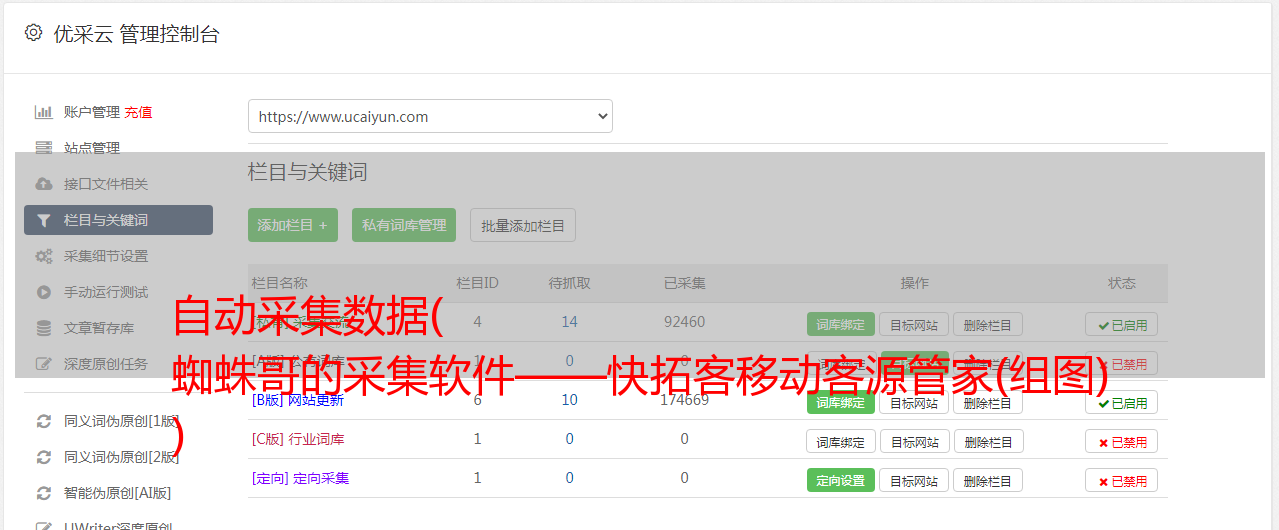Click the gears icon for 采集细节设置
The width and height of the screenshot is (1279, 530).
tap(43, 256)
